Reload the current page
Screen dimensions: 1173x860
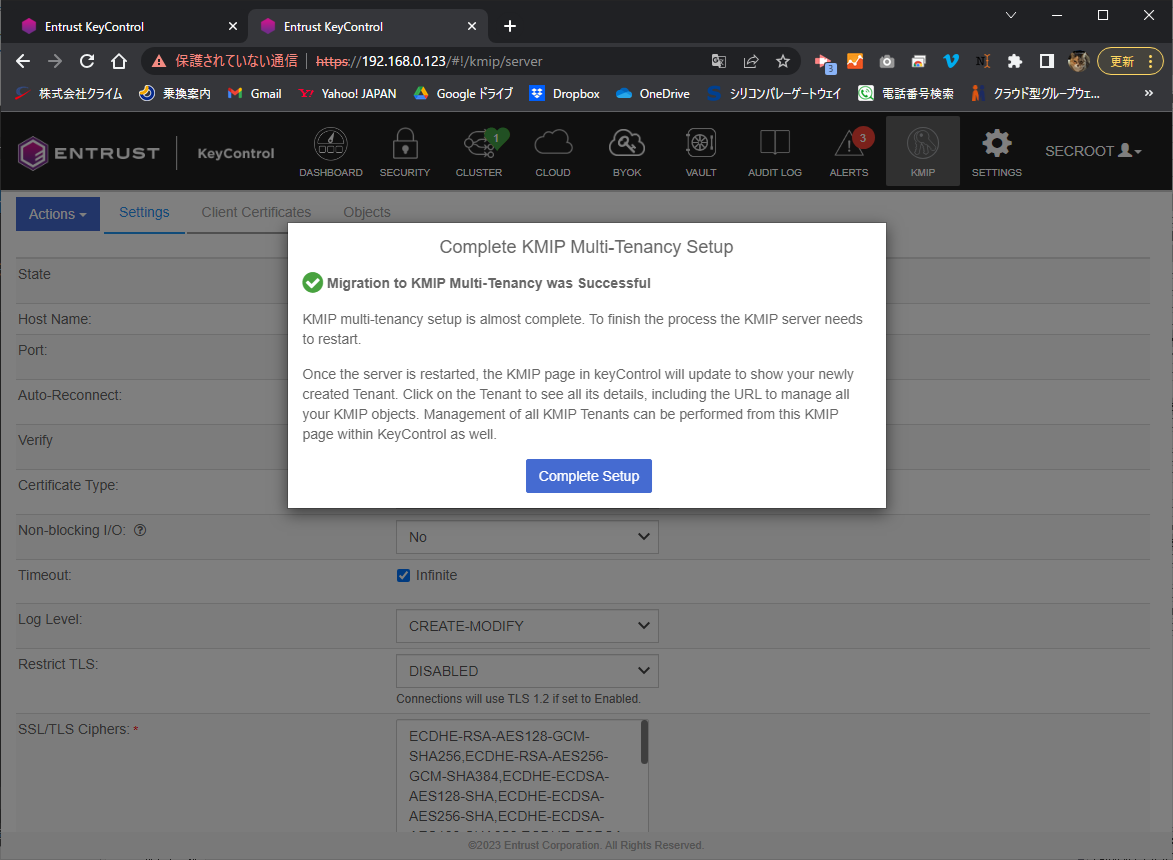coord(87,61)
